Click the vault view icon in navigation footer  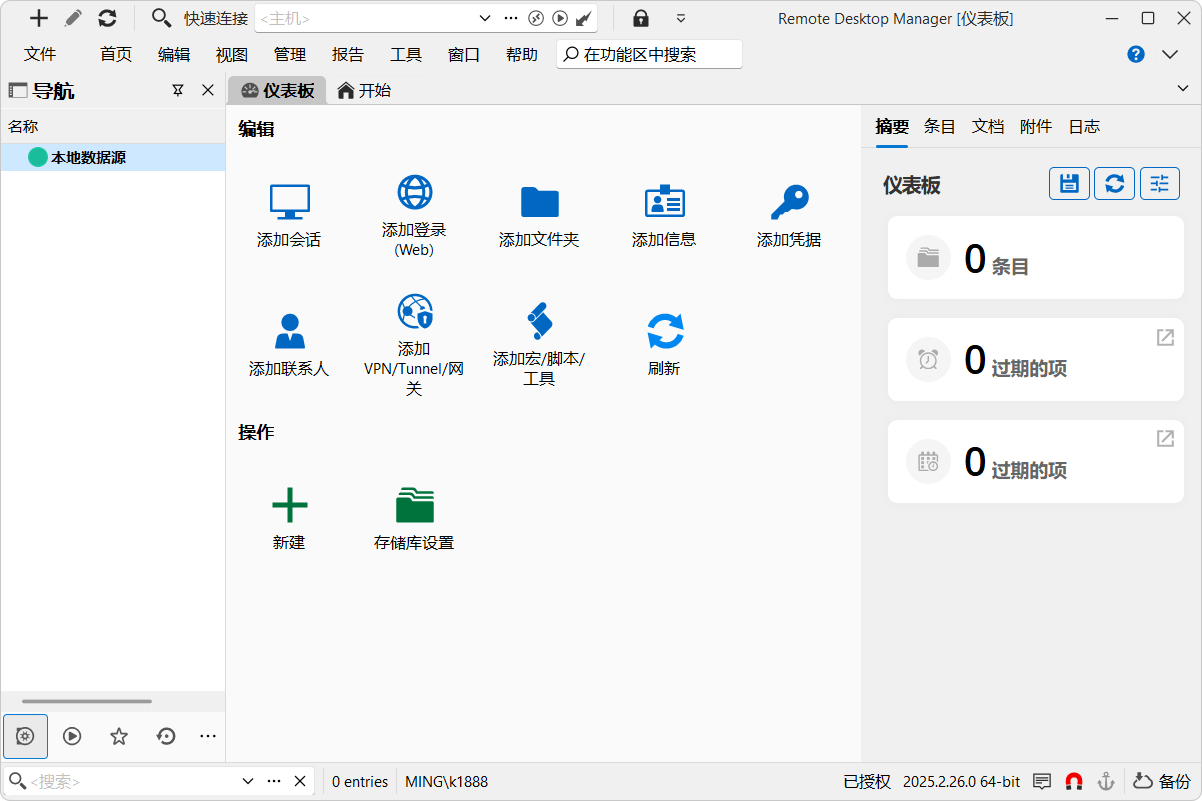(25, 736)
